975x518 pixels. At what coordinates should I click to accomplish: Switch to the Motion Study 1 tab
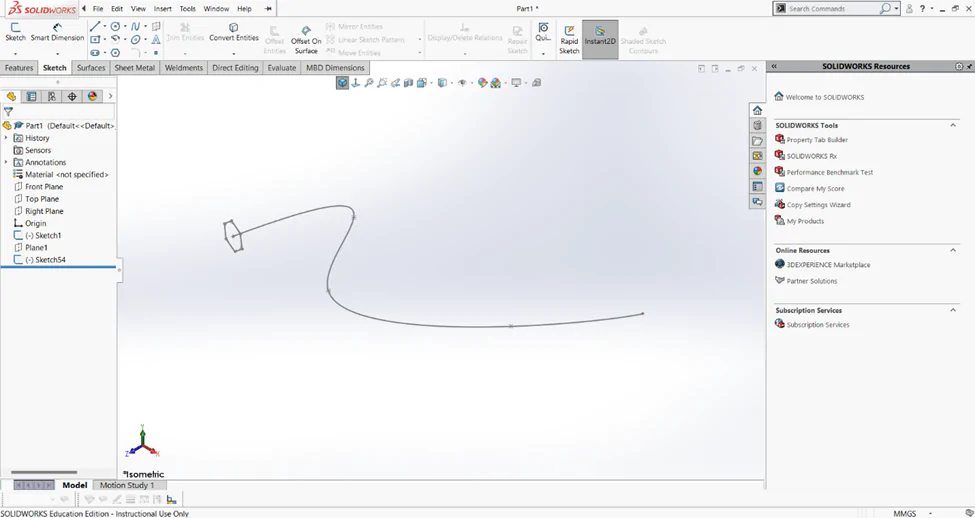click(127, 485)
